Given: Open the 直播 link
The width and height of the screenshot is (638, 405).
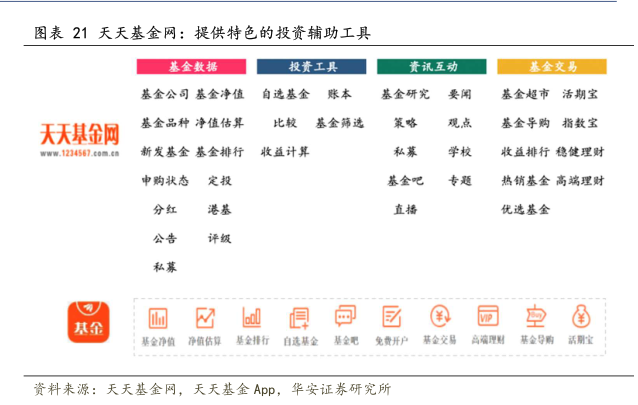Looking at the screenshot, I should point(405,210).
